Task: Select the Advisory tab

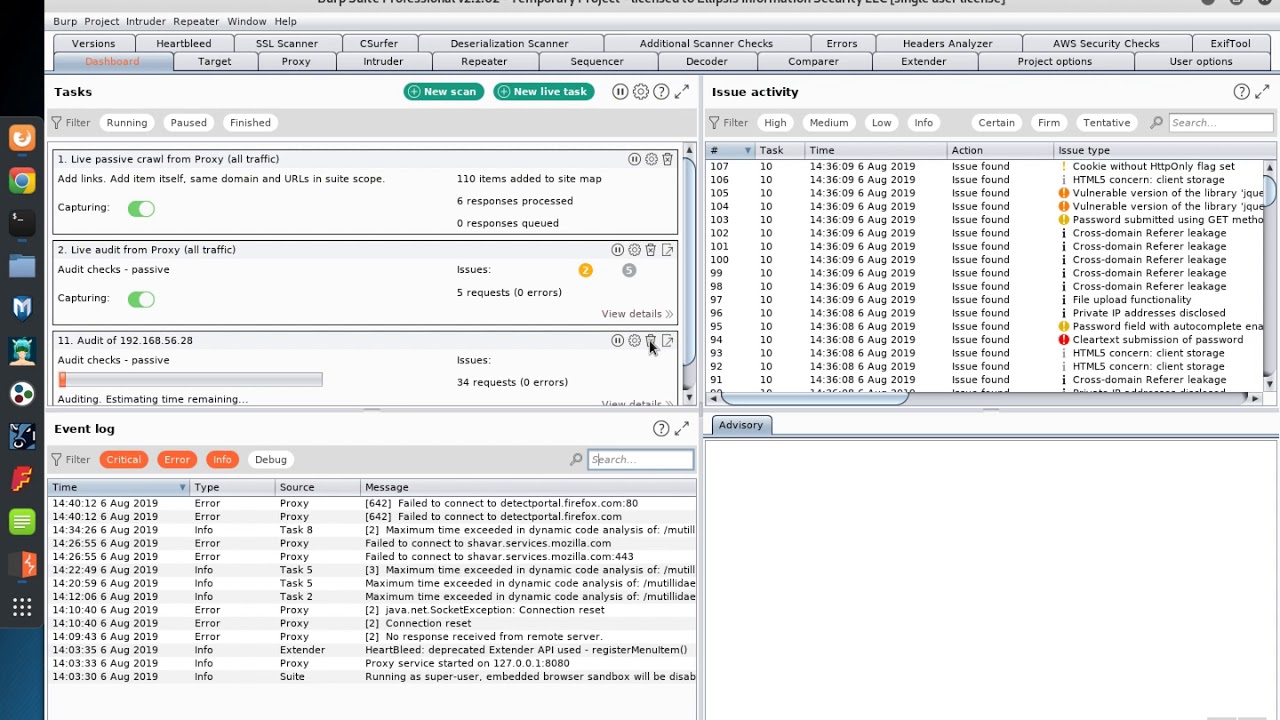Action: point(741,425)
